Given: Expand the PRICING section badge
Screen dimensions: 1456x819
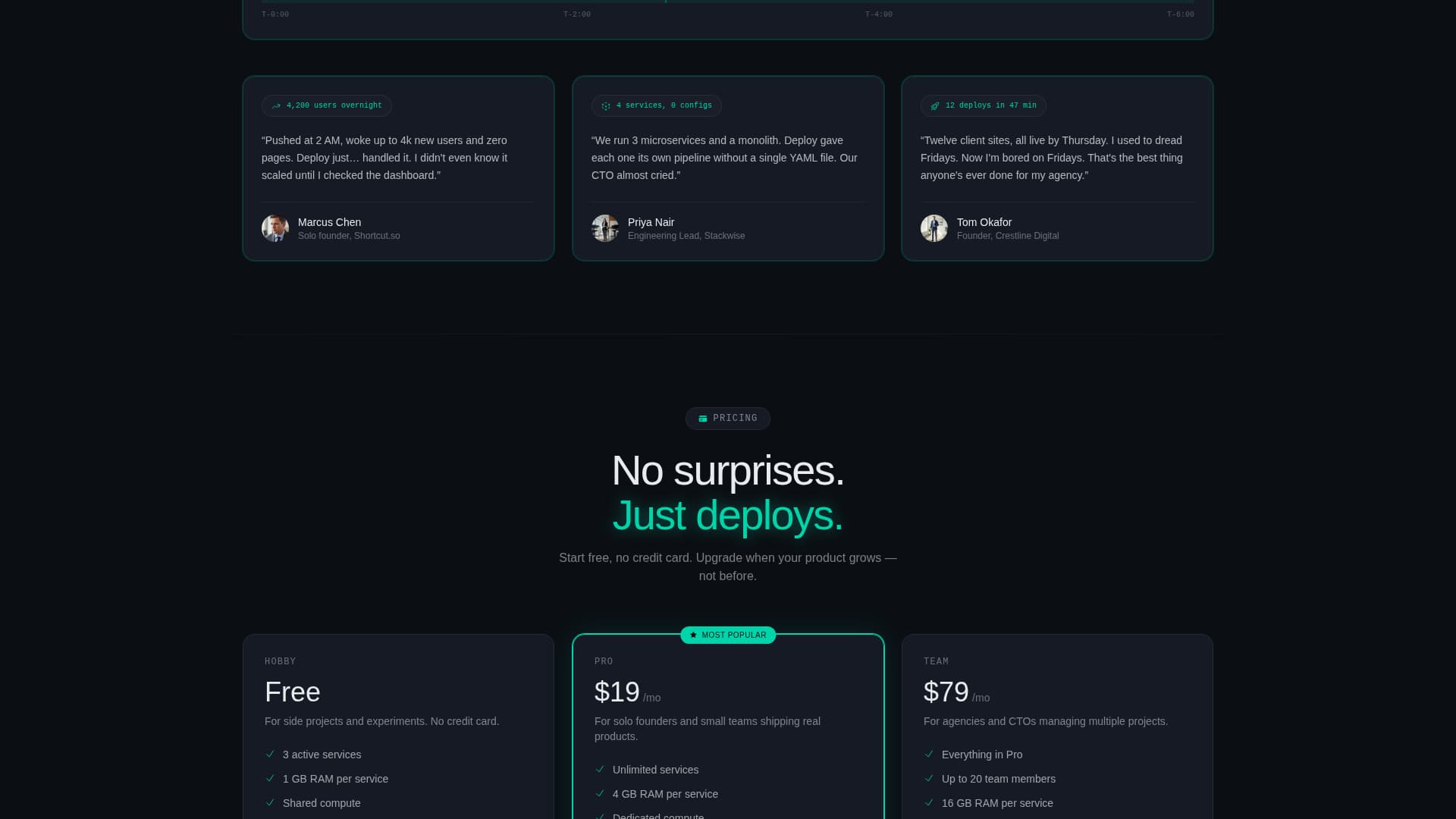Looking at the screenshot, I should pyautogui.click(x=727, y=418).
